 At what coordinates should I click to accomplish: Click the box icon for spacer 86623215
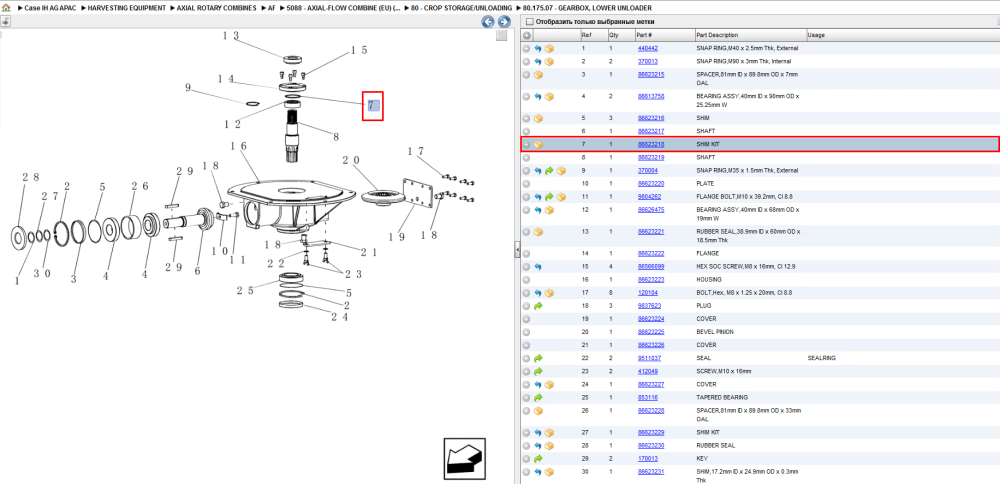[538, 75]
